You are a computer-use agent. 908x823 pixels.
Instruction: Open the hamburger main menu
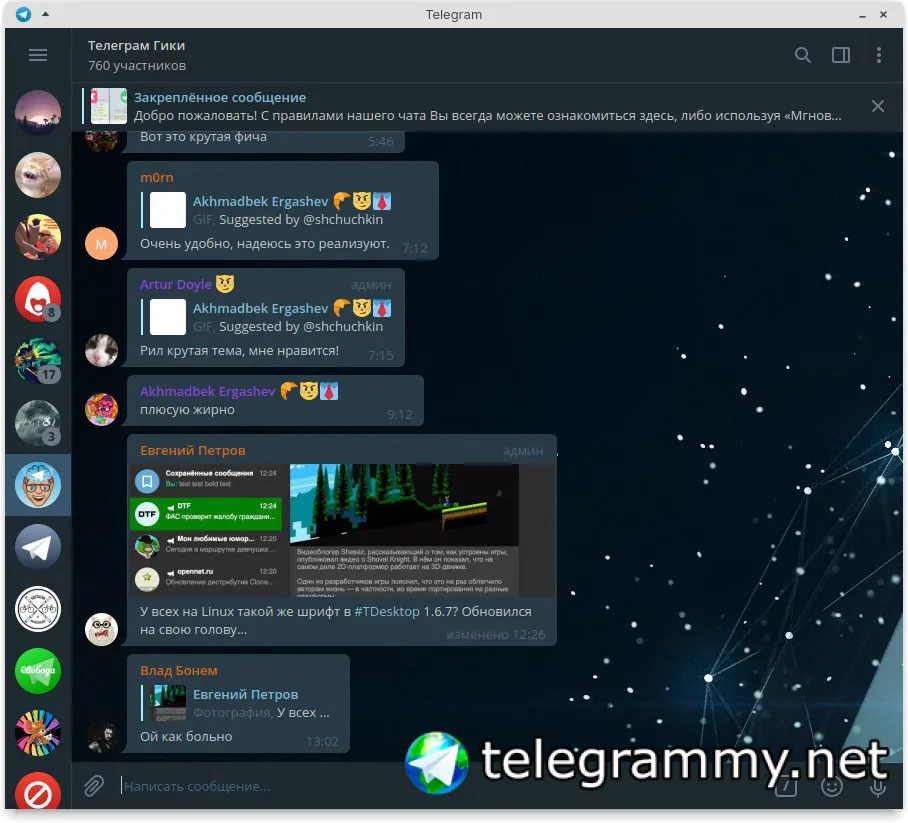coord(38,55)
